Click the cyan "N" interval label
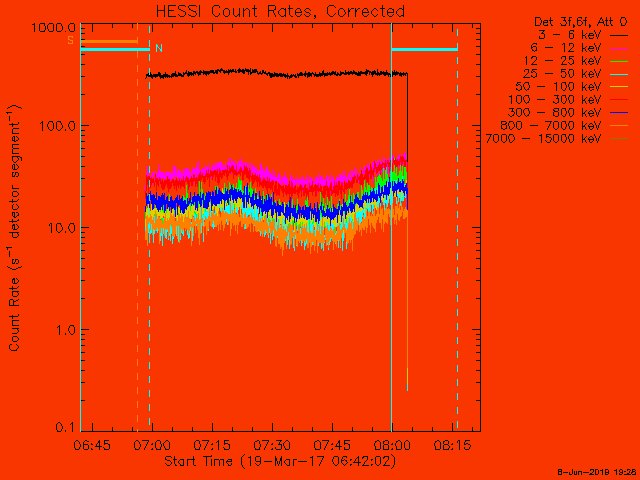 pos(159,49)
